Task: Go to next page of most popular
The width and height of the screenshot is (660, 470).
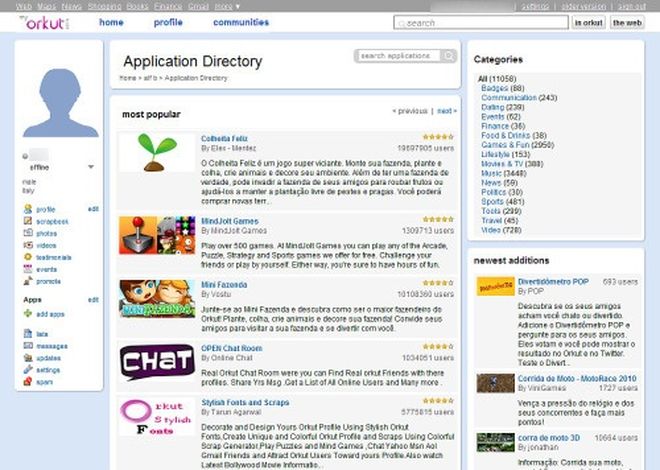Action: (x=447, y=111)
